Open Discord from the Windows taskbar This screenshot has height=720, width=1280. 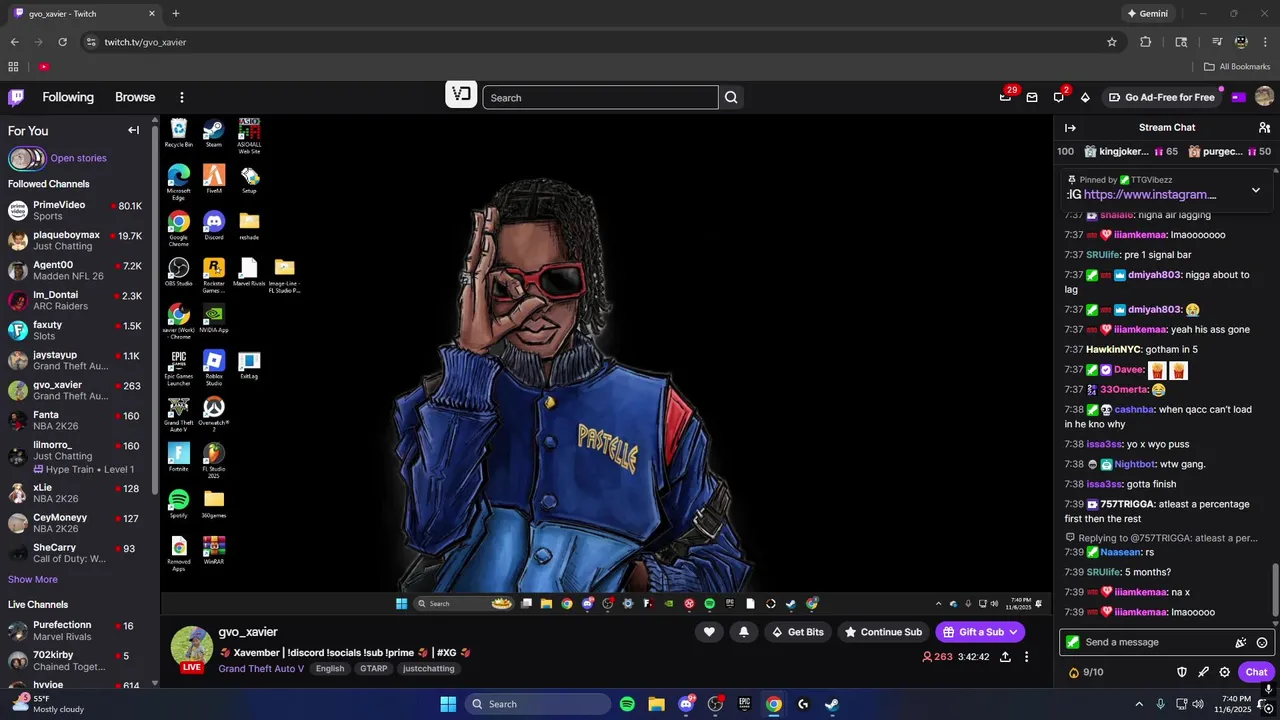tap(686, 704)
